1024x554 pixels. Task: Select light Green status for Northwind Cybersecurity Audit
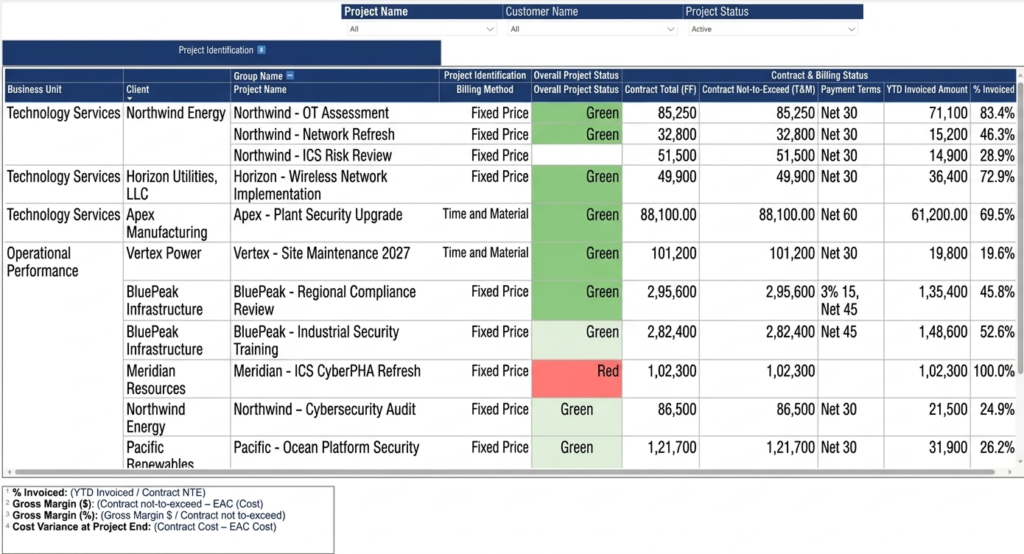click(577, 417)
